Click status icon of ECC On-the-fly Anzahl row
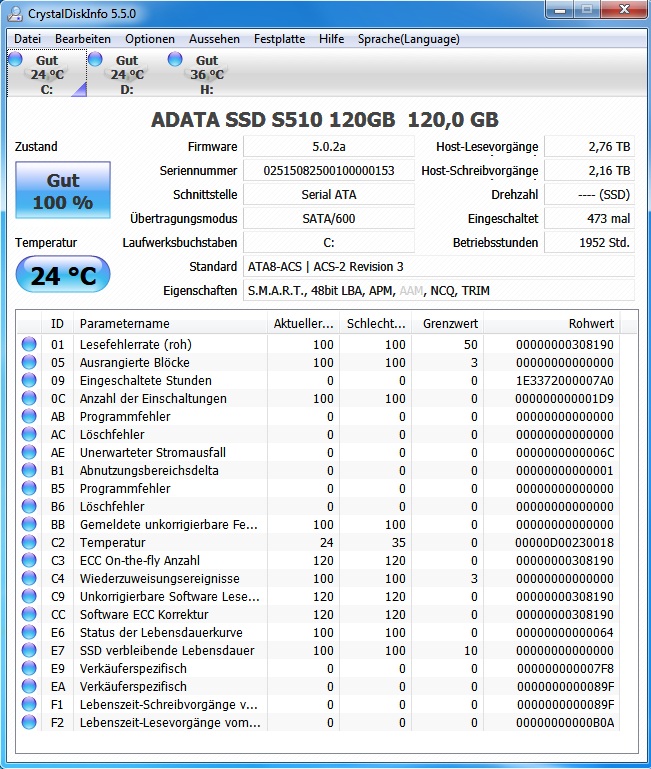 29,560
